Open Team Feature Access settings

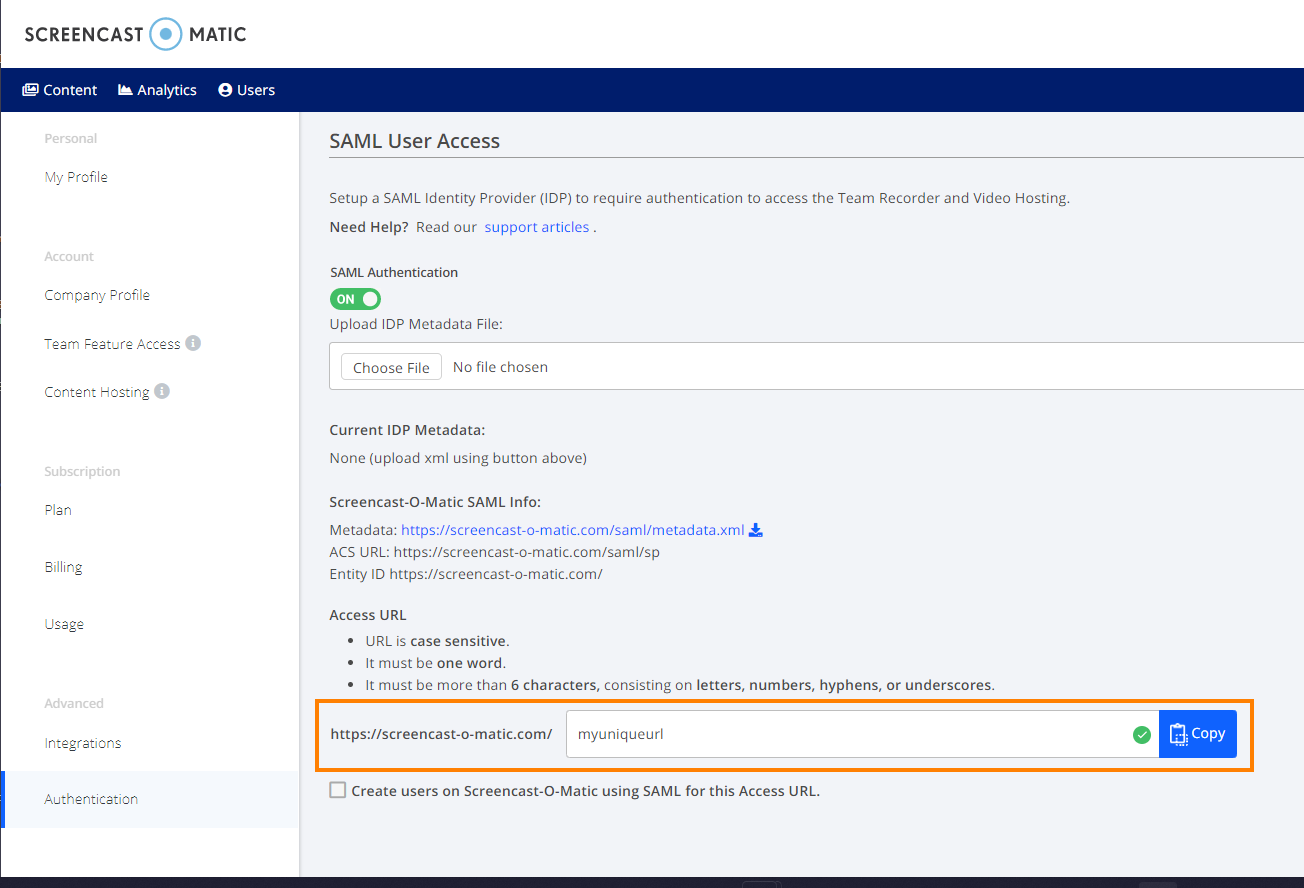112,343
